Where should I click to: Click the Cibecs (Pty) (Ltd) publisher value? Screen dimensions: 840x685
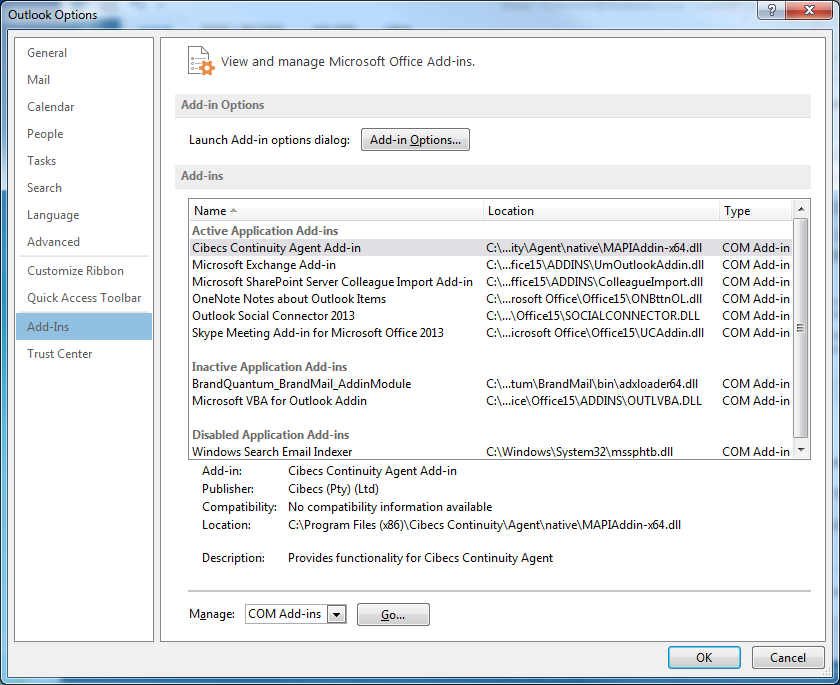(333, 489)
